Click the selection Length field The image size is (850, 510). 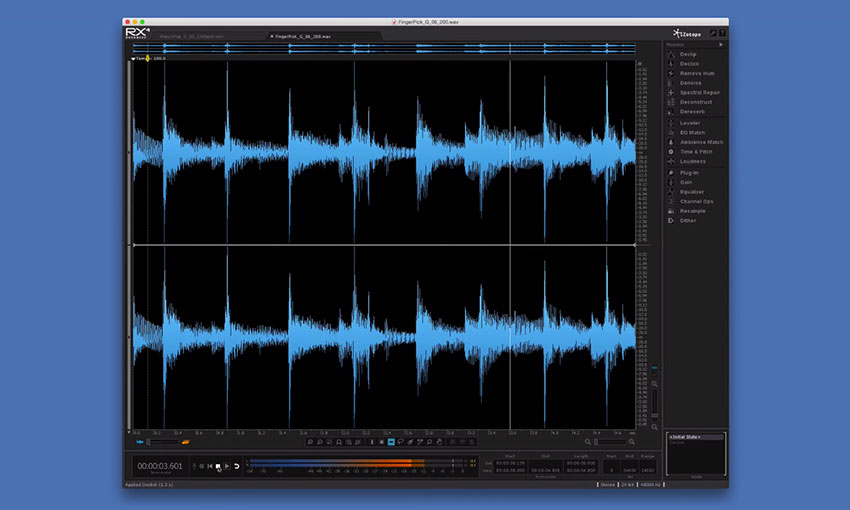(581, 463)
